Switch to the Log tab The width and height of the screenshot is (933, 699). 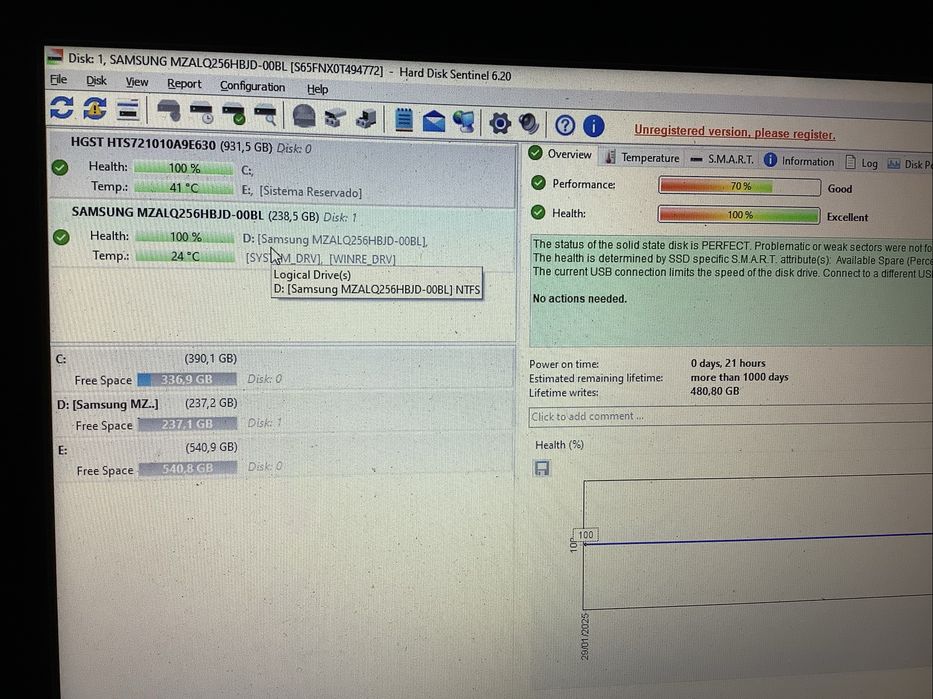coord(862,163)
